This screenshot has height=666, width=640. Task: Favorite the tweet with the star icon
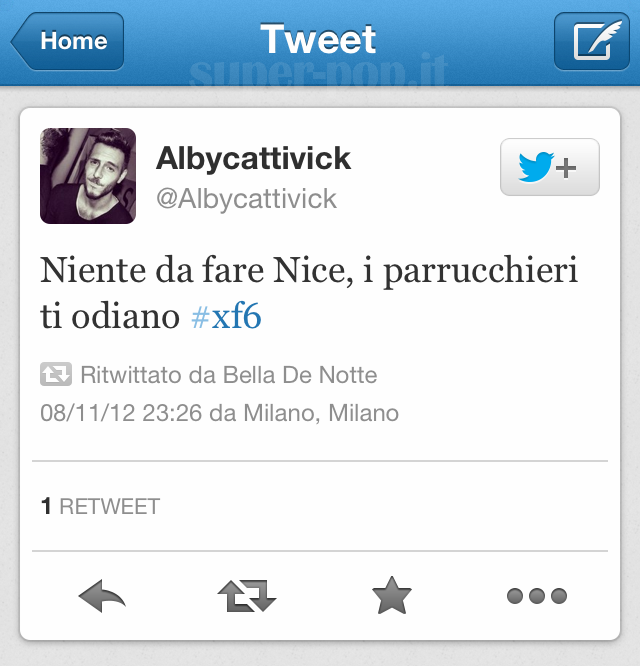tap(392, 595)
